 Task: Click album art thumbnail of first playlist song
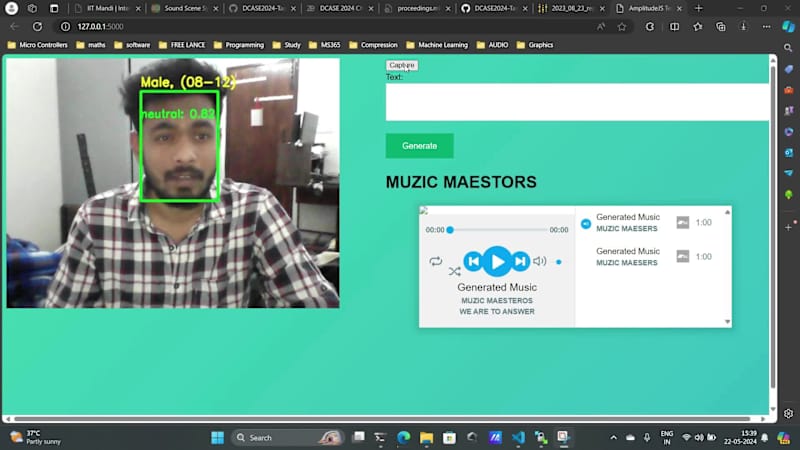coord(683,222)
